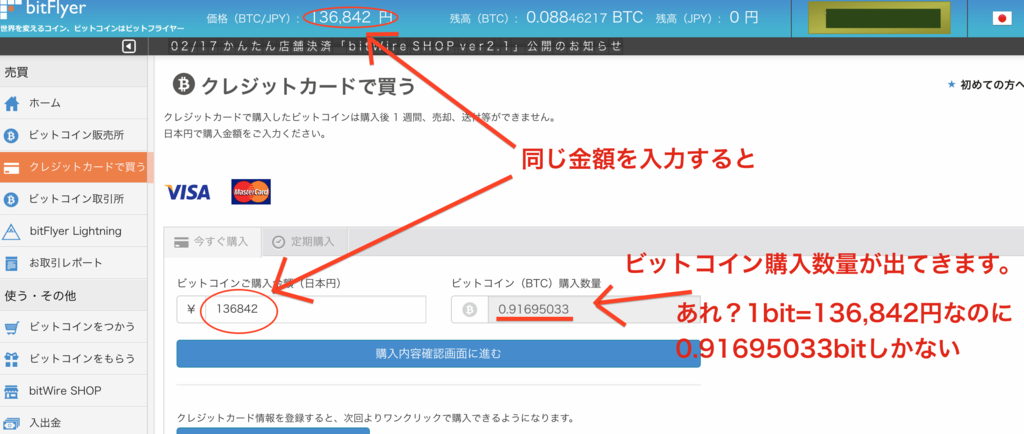
Task: Click 購入内容確認画面に進む button
Action: pyautogui.click(x=438, y=354)
